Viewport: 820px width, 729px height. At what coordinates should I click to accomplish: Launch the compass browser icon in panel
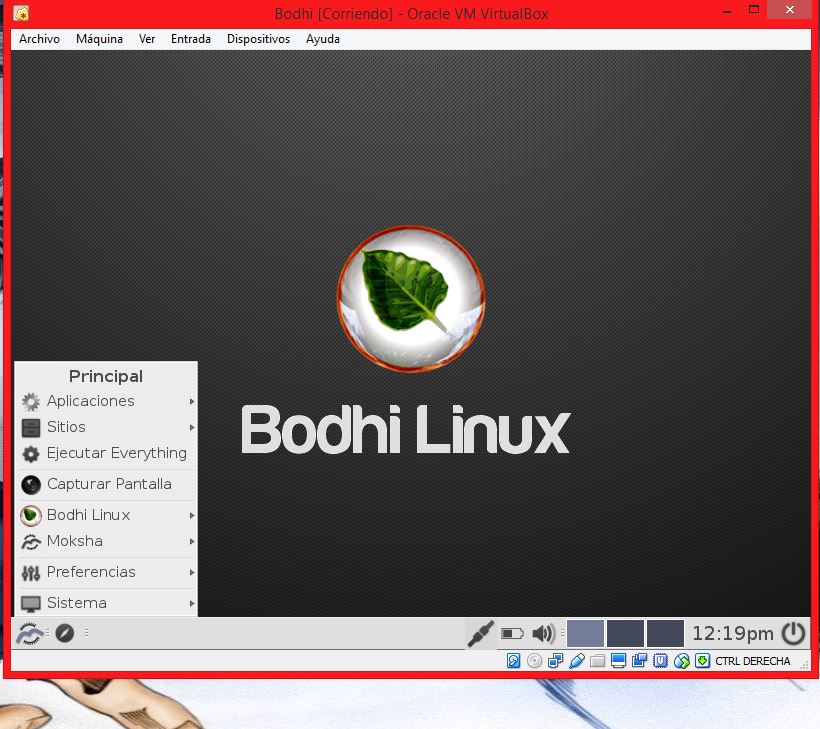pos(65,633)
